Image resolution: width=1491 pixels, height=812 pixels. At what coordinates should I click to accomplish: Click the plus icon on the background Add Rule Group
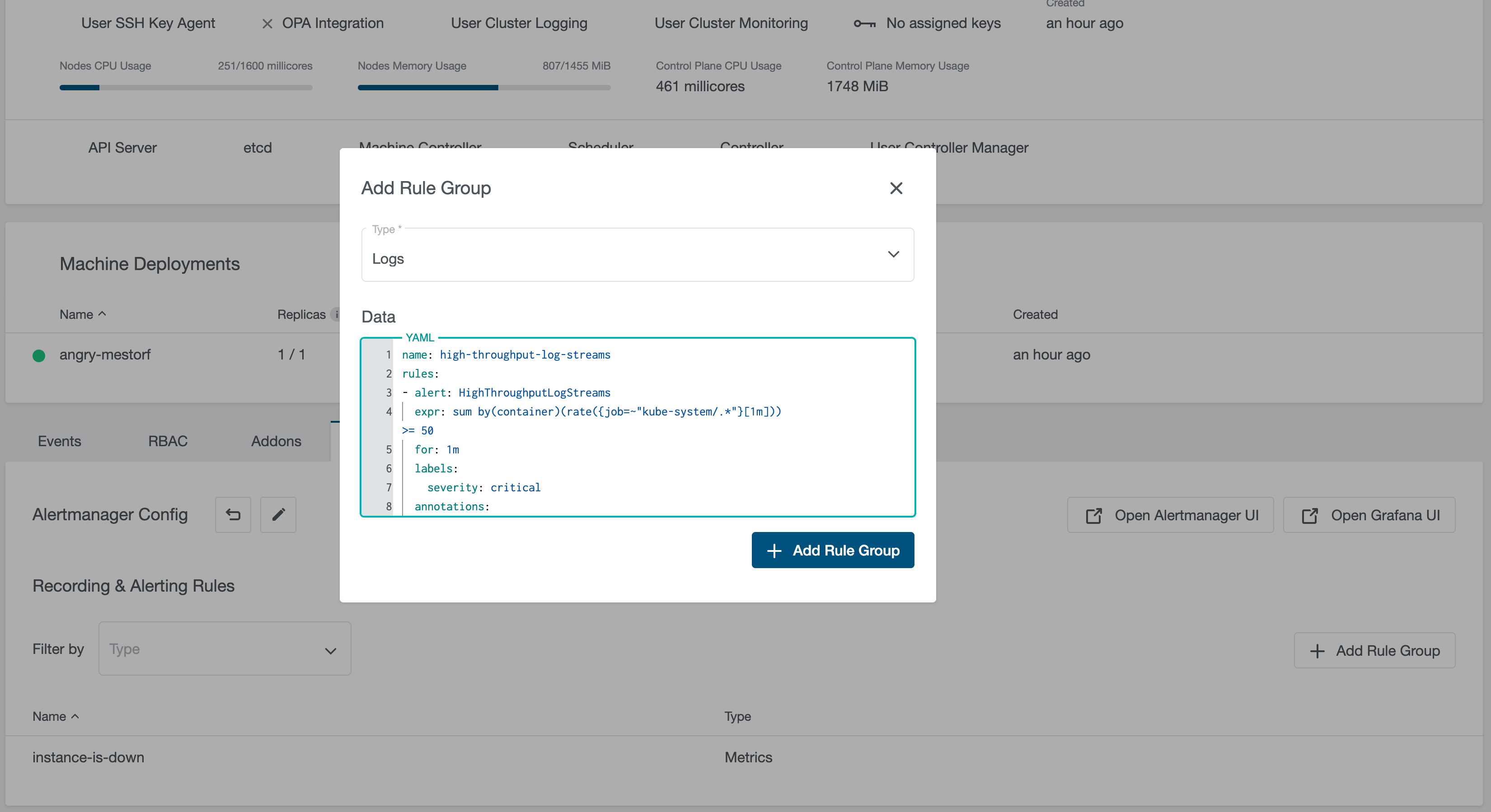pyautogui.click(x=1317, y=651)
